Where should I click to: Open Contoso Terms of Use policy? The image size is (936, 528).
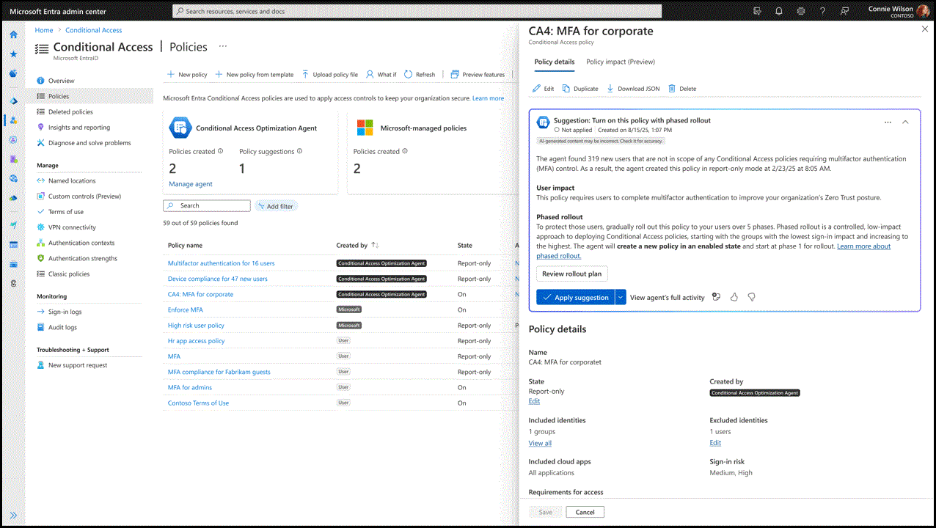coord(198,403)
